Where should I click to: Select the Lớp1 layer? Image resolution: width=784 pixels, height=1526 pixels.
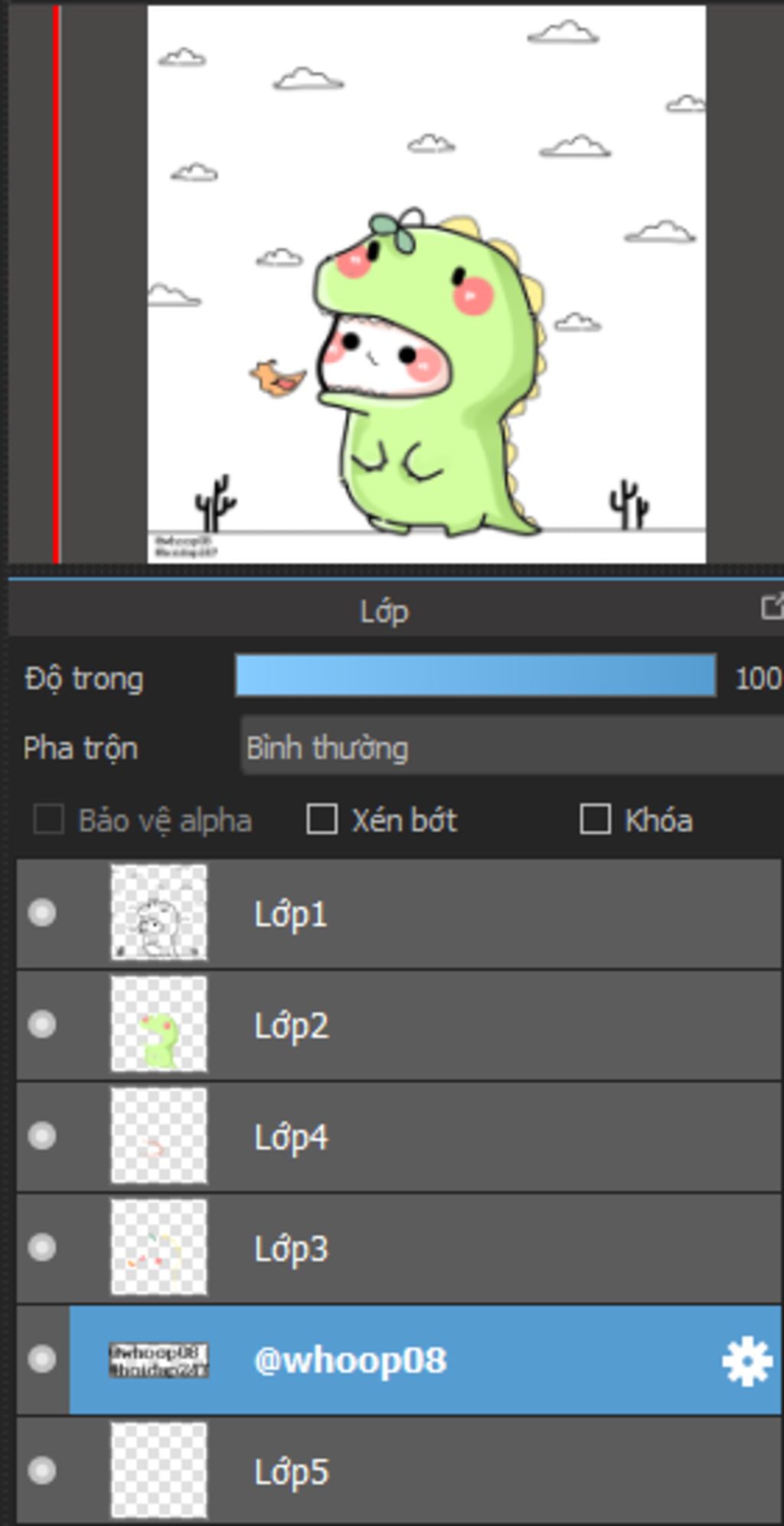[291, 914]
